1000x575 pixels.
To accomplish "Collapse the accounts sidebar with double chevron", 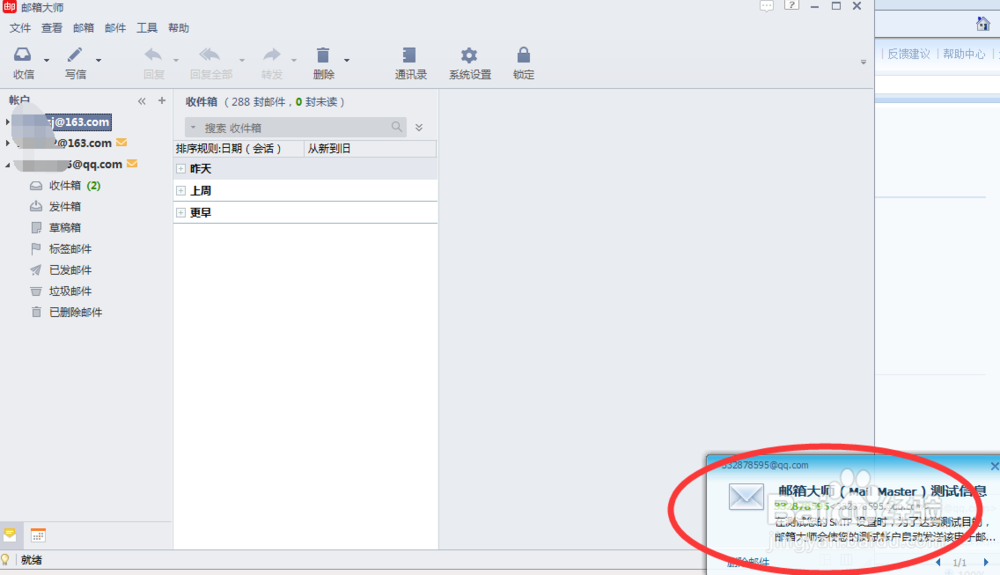I will point(142,101).
